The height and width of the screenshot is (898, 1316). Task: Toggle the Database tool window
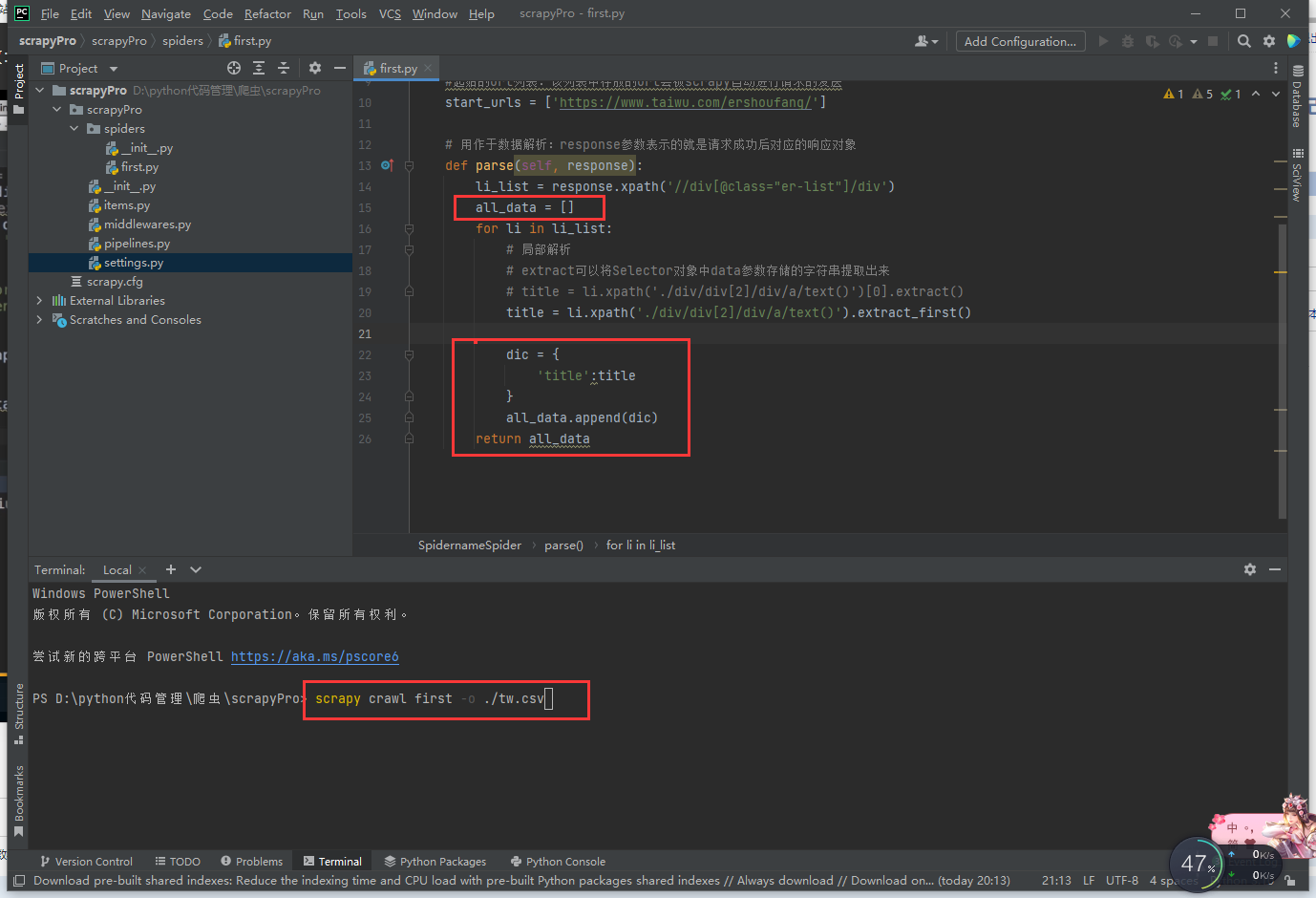1297,96
